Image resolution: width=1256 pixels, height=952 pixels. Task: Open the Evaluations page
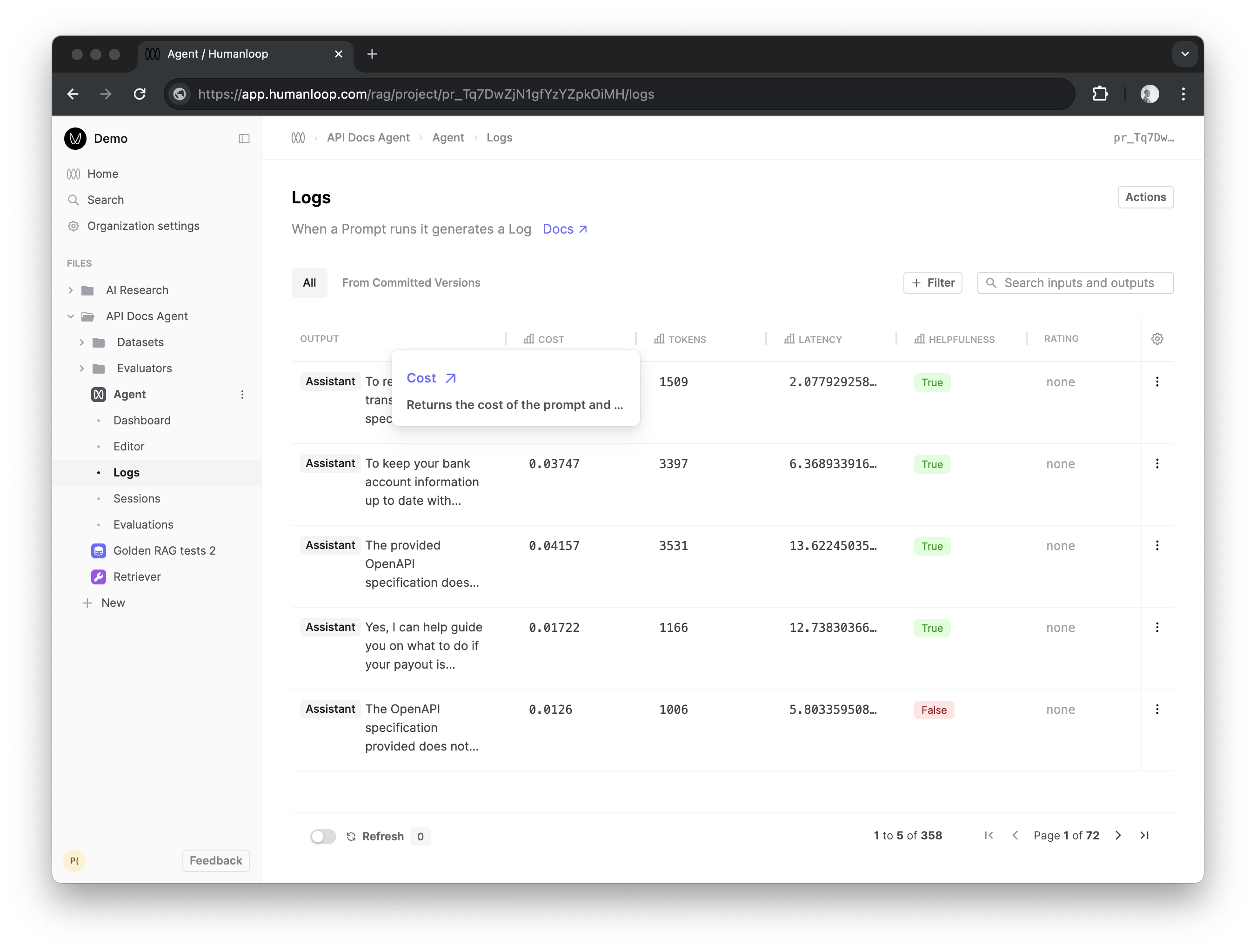pyautogui.click(x=144, y=525)
